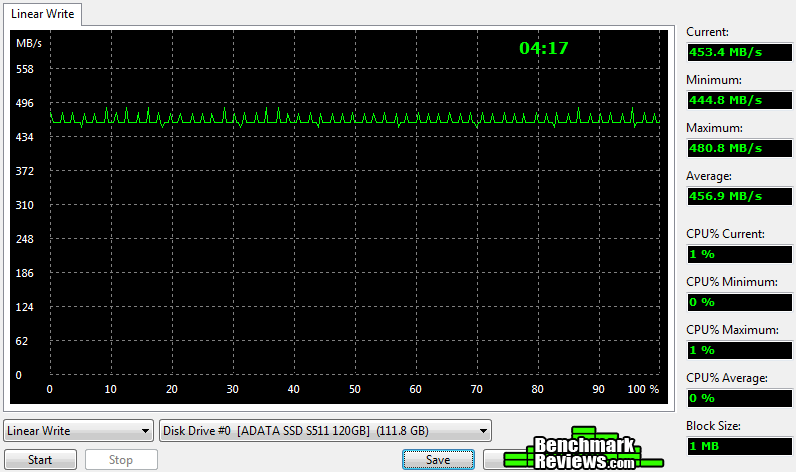796x472 pixels.
Task: Click the Stop button
Action: click(x=121, y=460)
